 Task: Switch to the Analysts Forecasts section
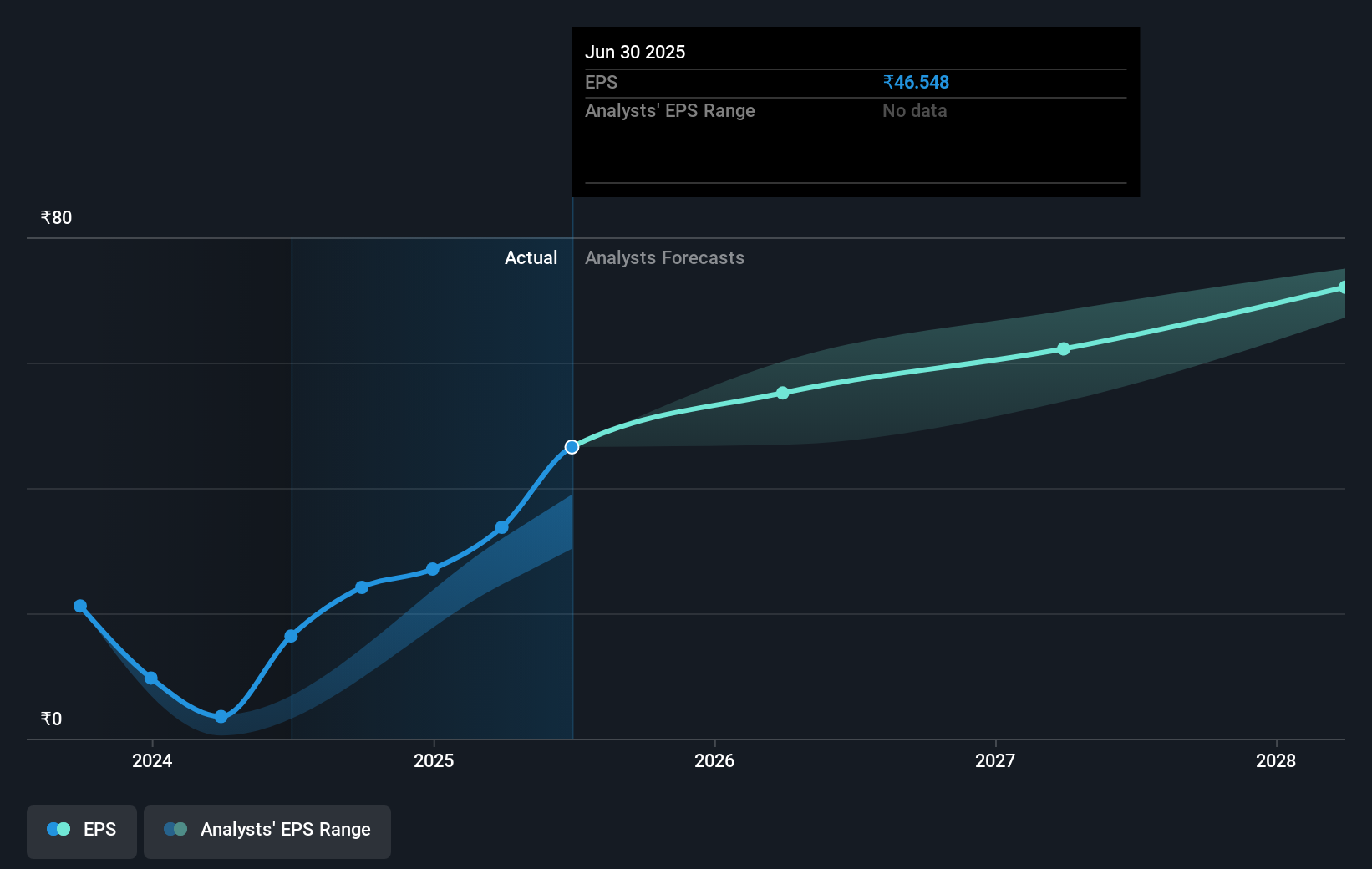(x=664, y=257)
